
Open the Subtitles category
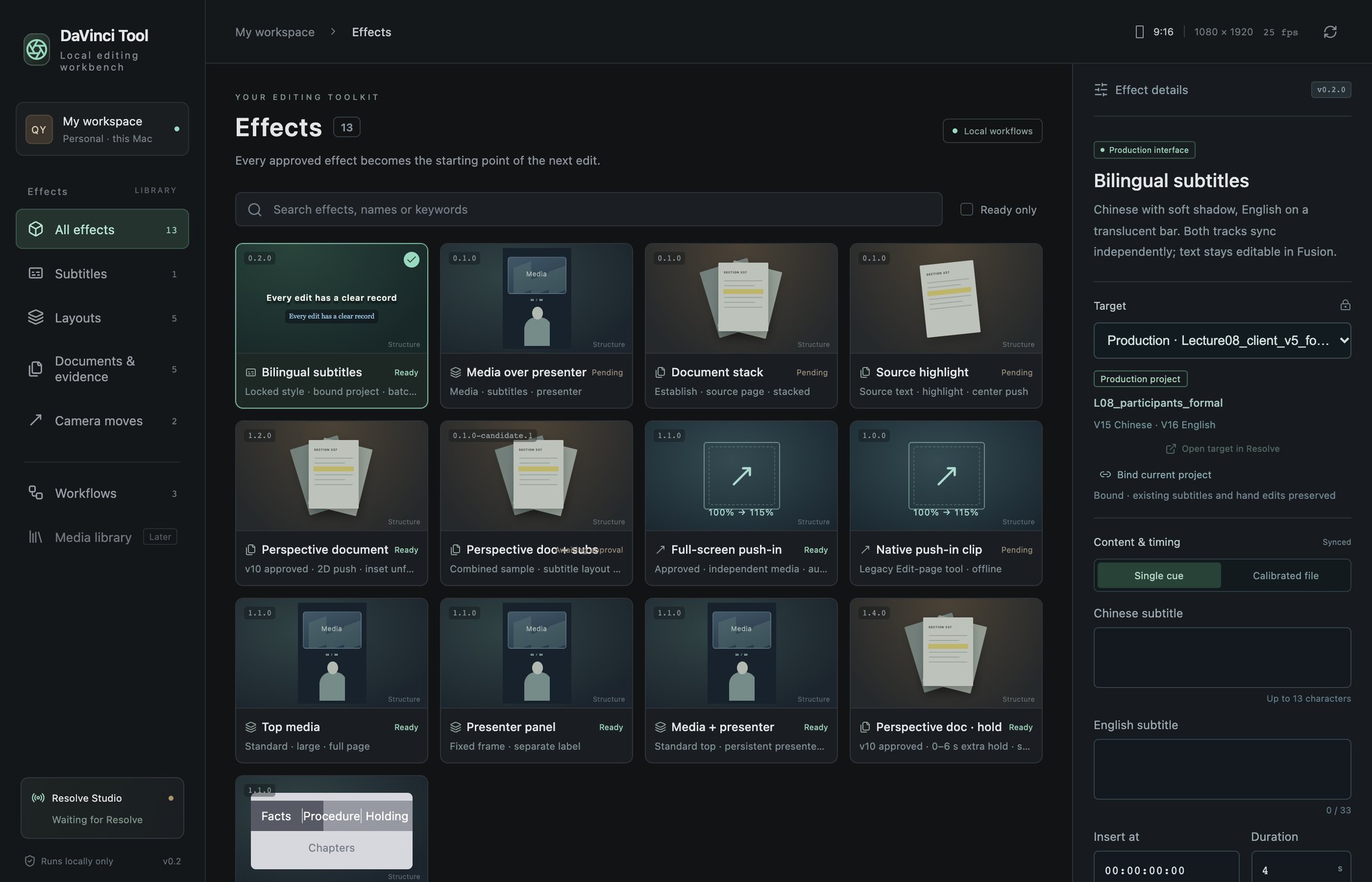click(x=103, y=274)
